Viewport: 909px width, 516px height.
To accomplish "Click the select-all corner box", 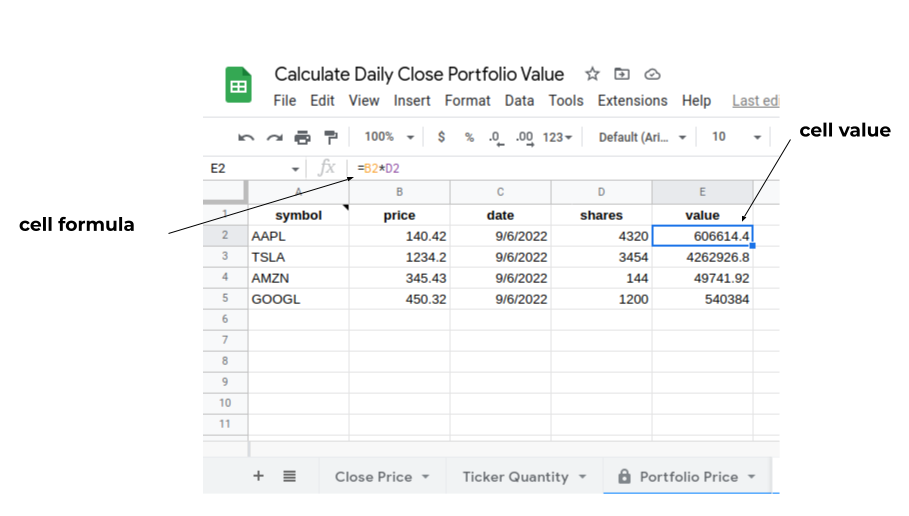I will click(x=226, y=192).
